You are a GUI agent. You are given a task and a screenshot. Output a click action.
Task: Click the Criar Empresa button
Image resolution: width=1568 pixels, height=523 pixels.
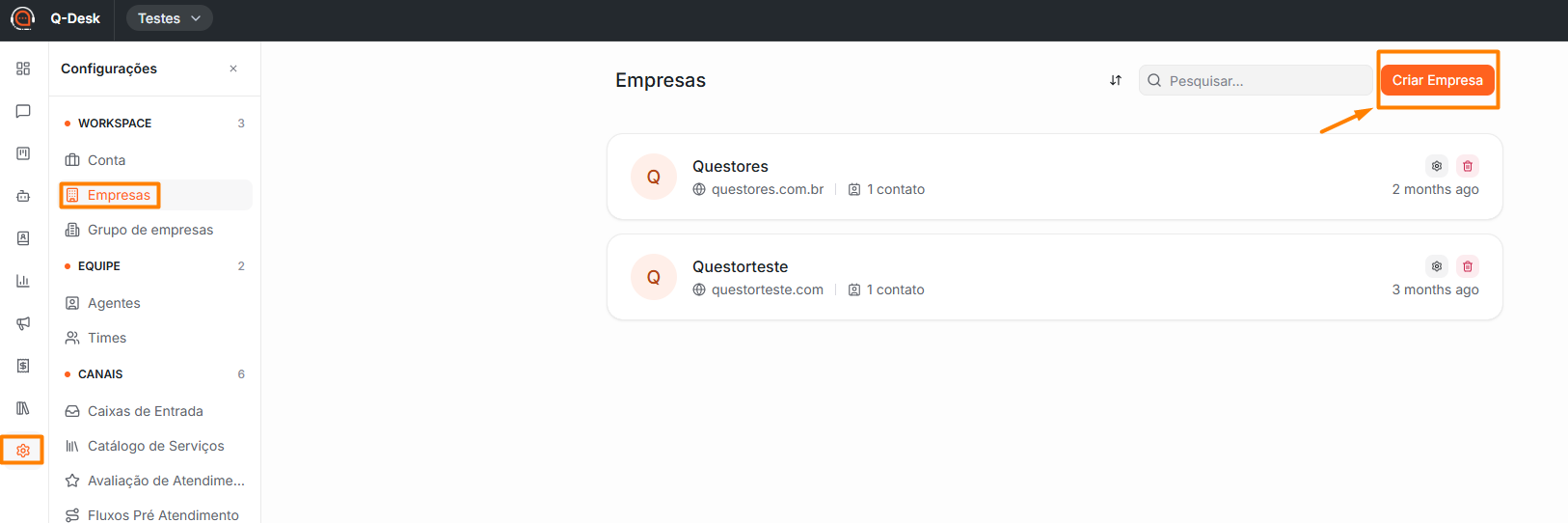pyautogui.click(x=1437, y=80)
